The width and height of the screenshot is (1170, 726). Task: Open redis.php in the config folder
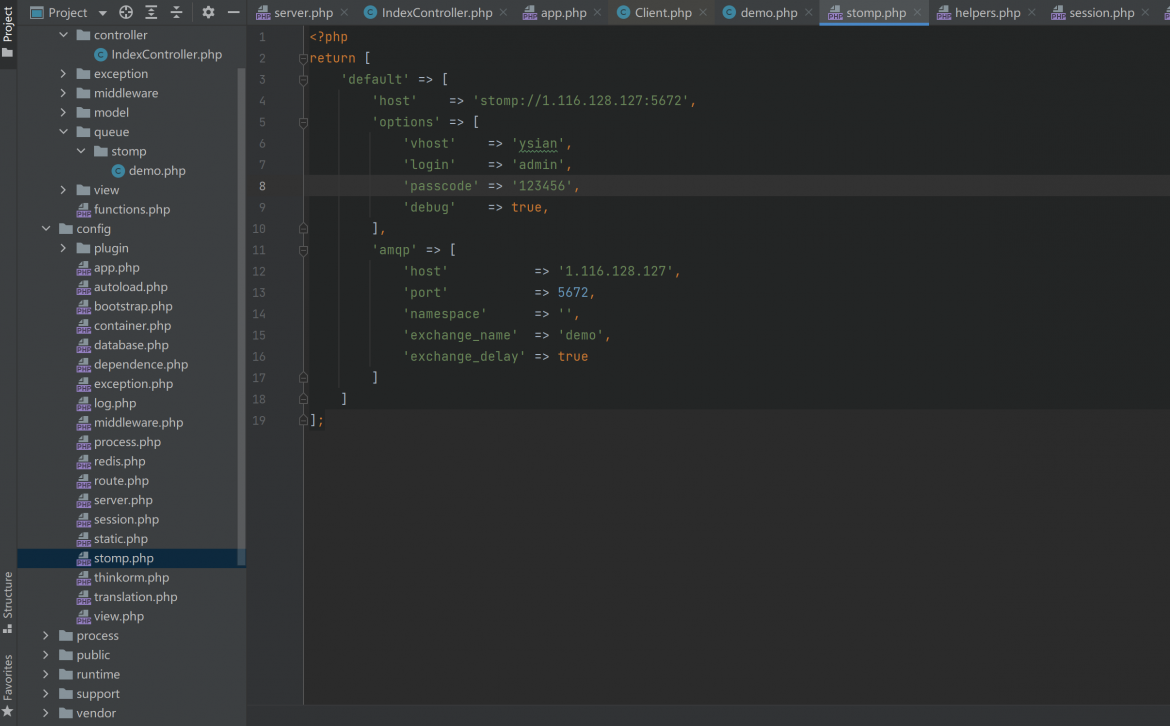pyautogui.click(x=119, y=461)
